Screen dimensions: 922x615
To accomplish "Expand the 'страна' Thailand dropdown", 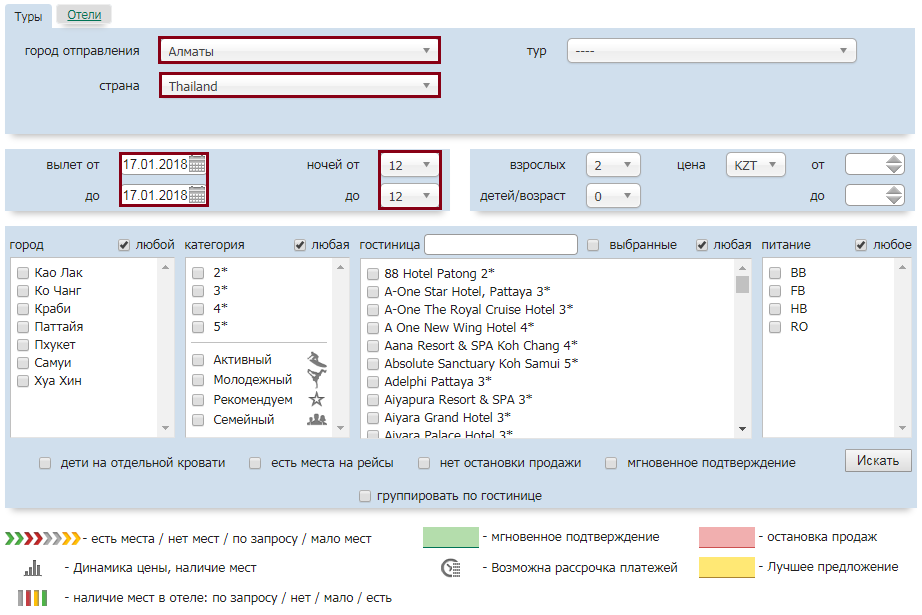I will tap(299, 86).
